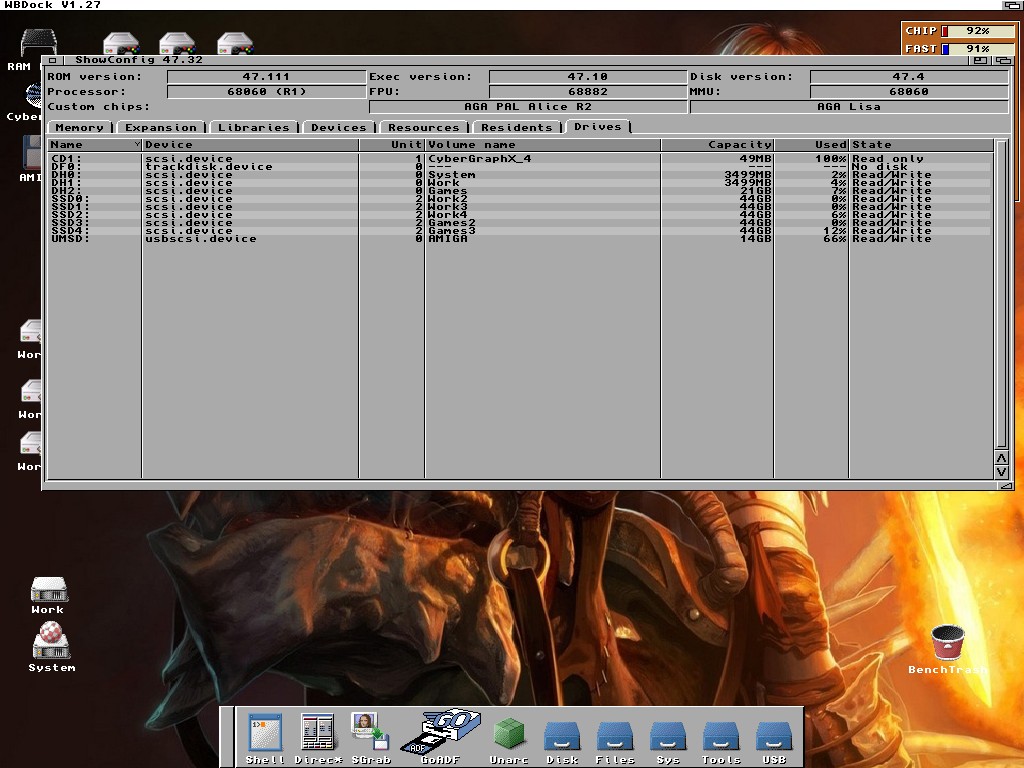Viewport: 1024px width, 768px height.
Task: Click the Games2 volume name in the list
Action: tap(452, 223)
